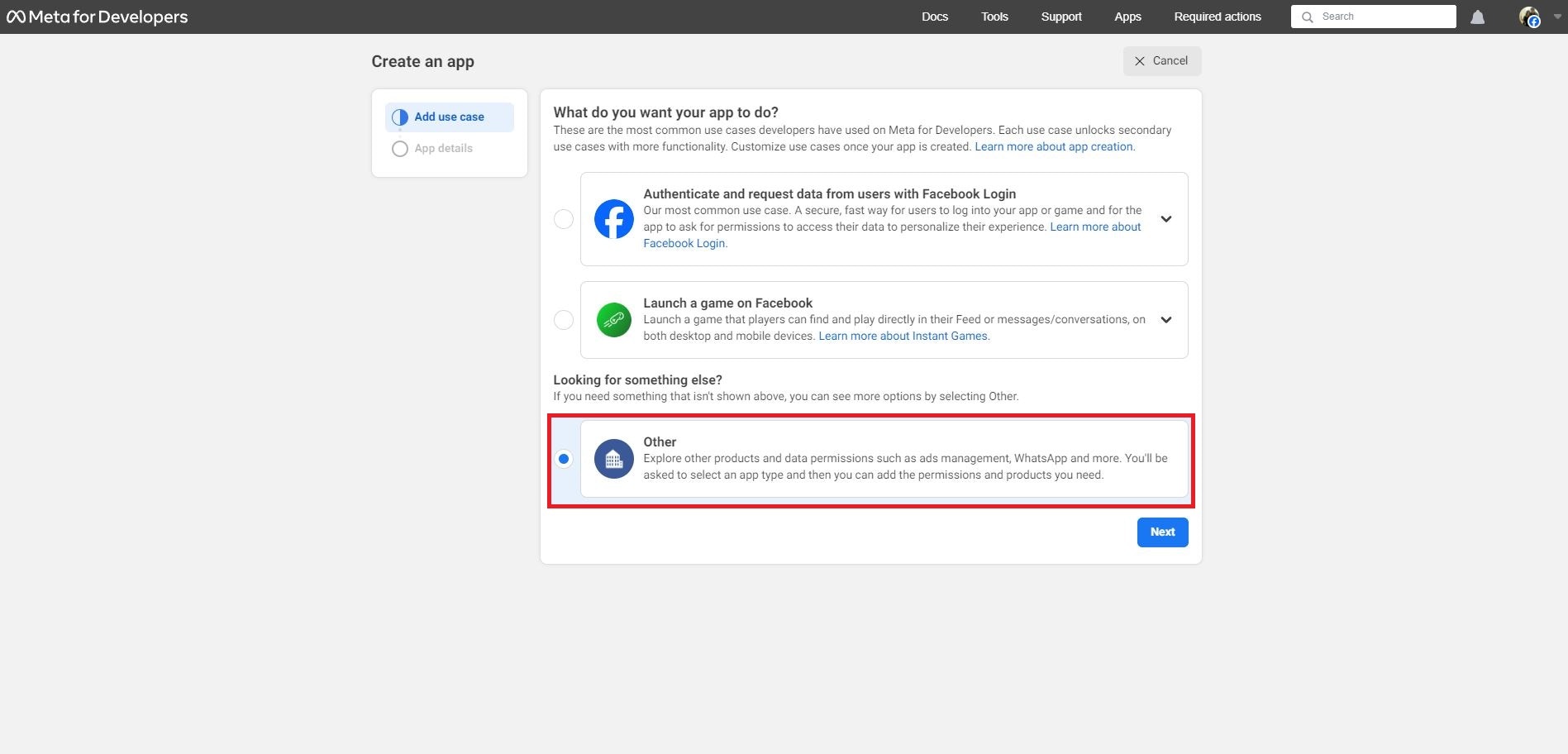Open the Support menu

(x=1061, y=17)
